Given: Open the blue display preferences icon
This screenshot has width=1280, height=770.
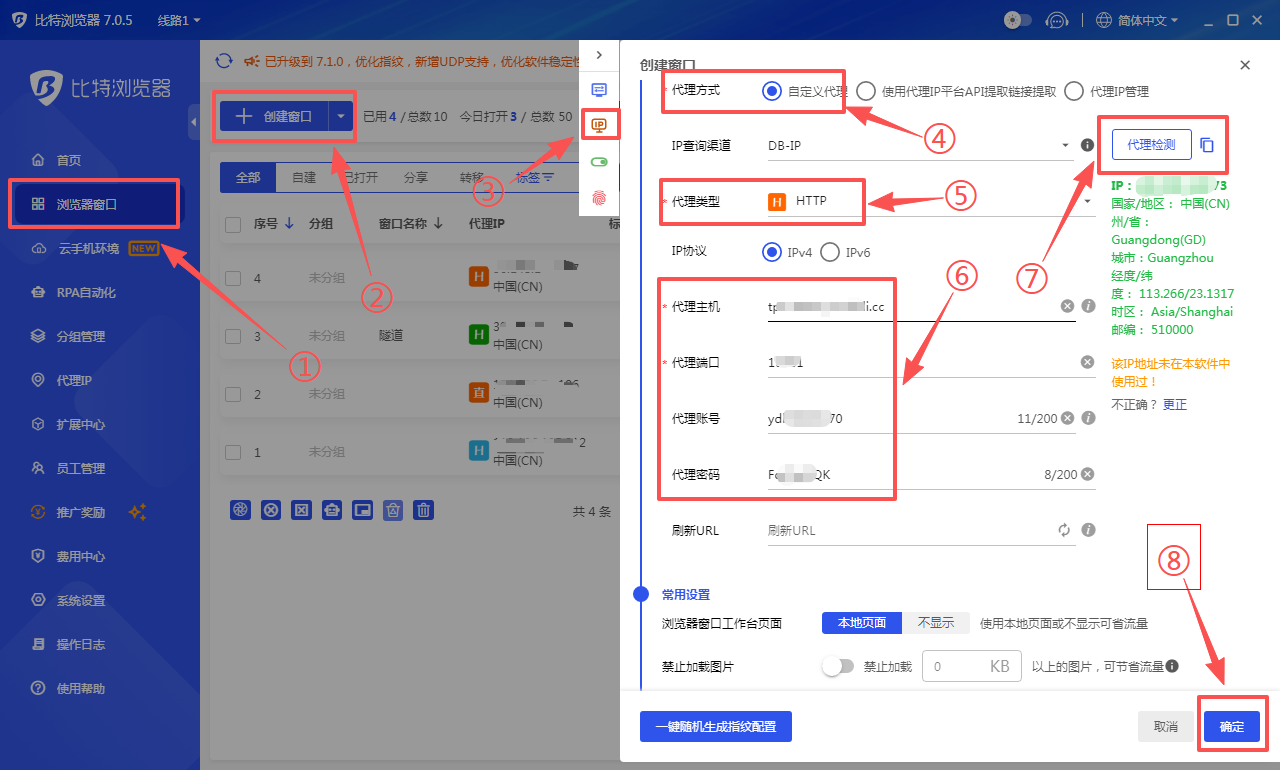Looking at the screenshot, I should pos(600,90).
